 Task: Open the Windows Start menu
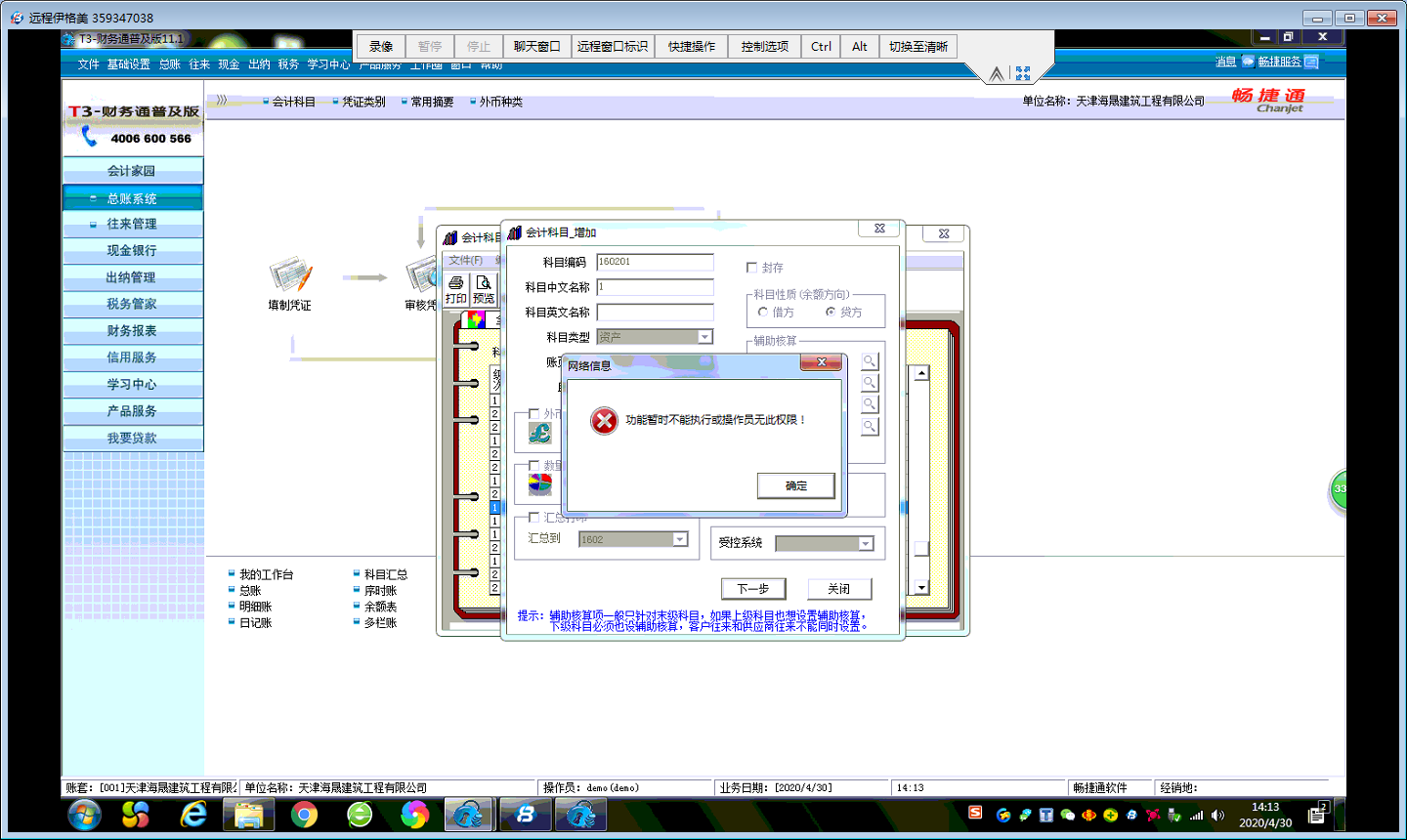click(x=84, y=814)
